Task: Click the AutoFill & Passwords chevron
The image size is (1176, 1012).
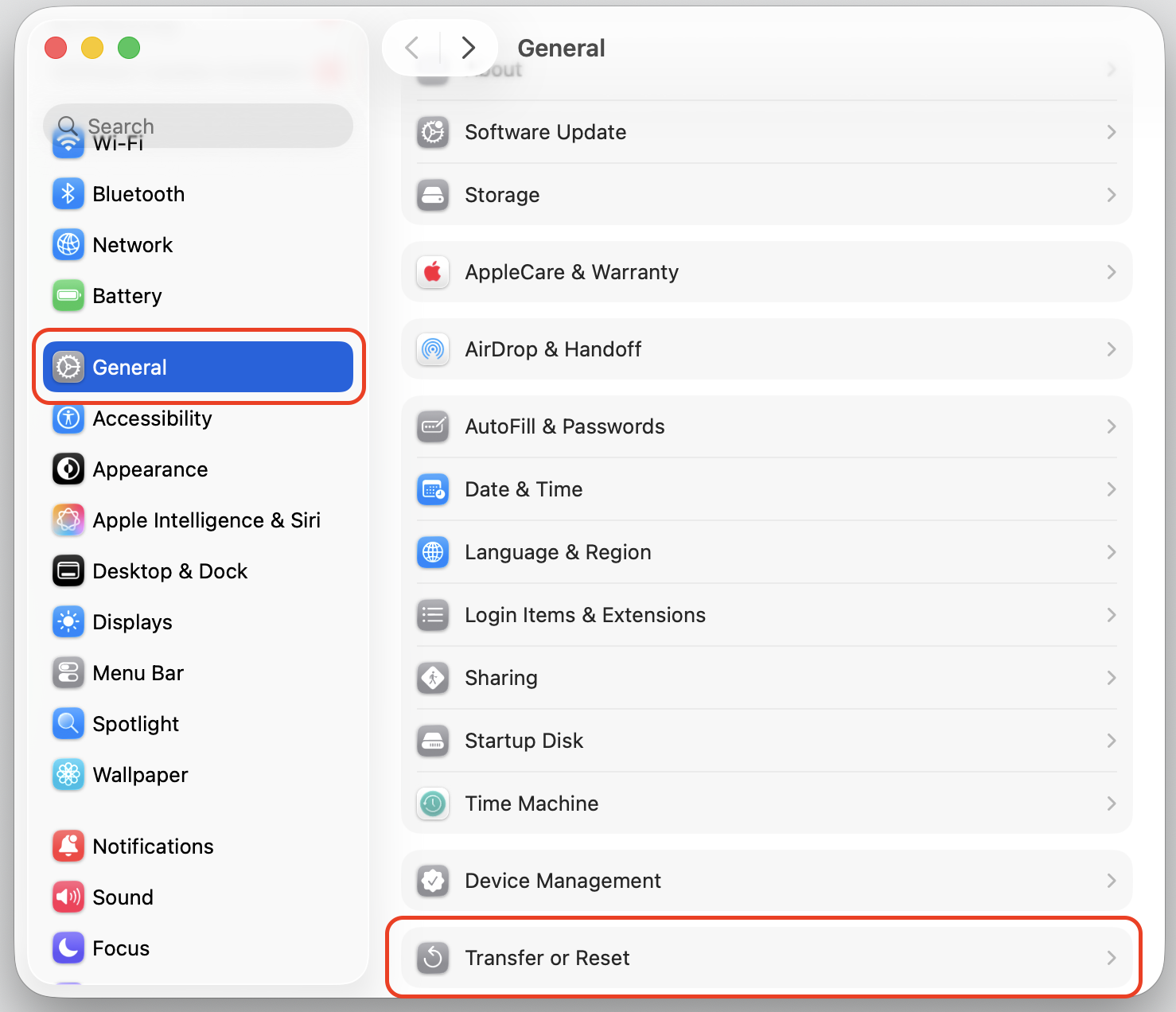Action: coord(1112,426)
